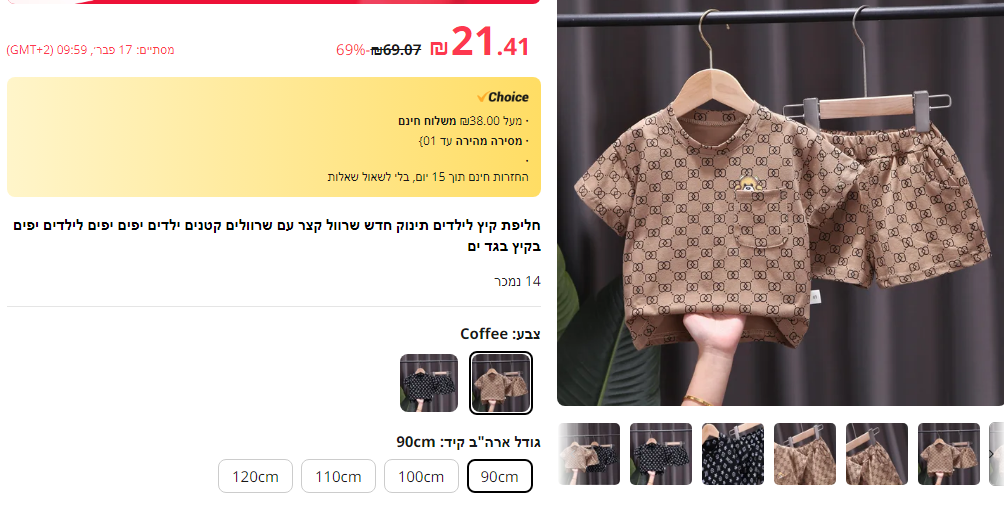Image resolution: width=1004 pixels, height=516 pixels.
Task: Open thumbnail showing both coffee and black sets
Action: point(589,454)
